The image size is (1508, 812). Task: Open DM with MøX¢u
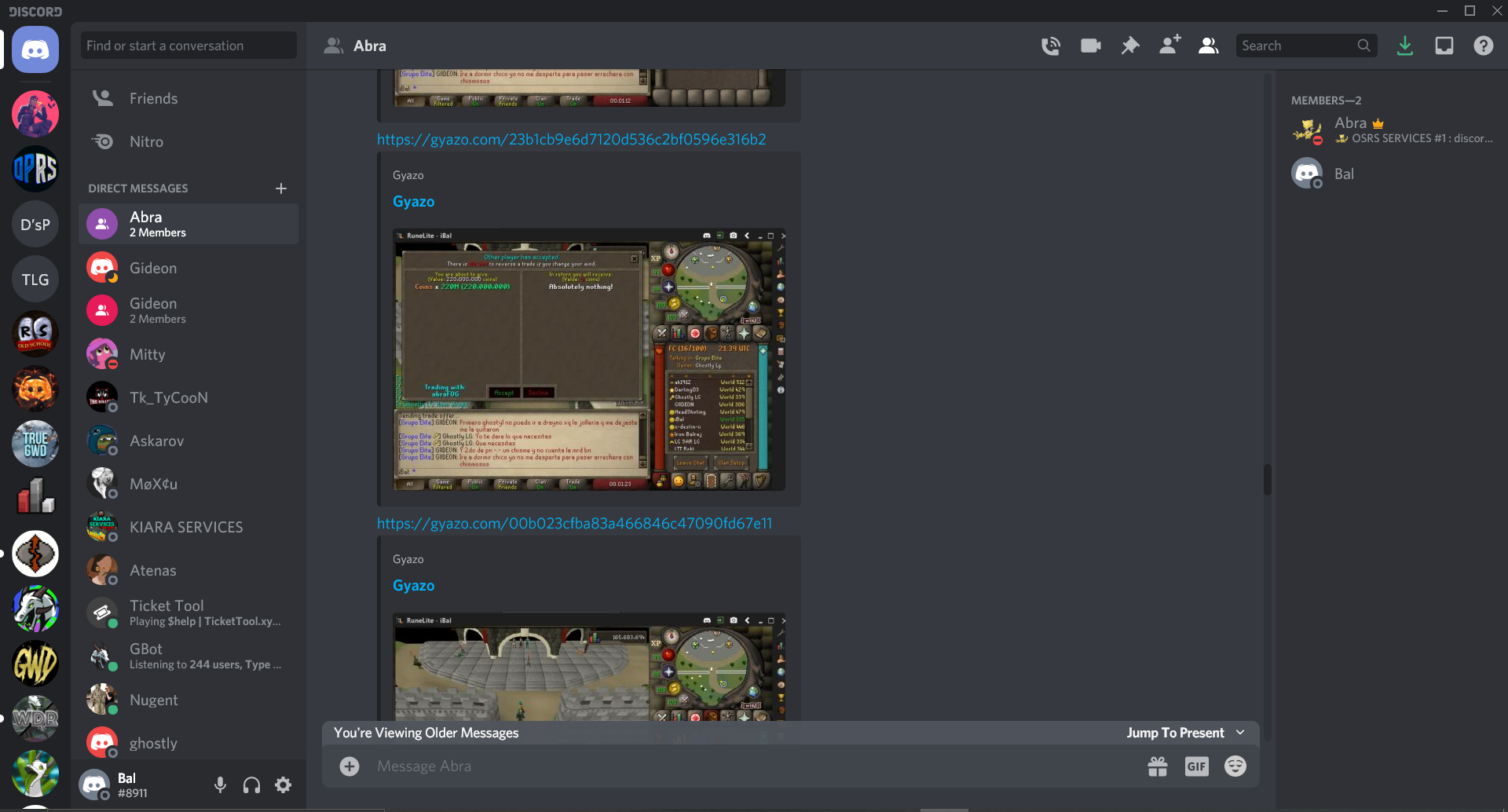coord(188,484)
